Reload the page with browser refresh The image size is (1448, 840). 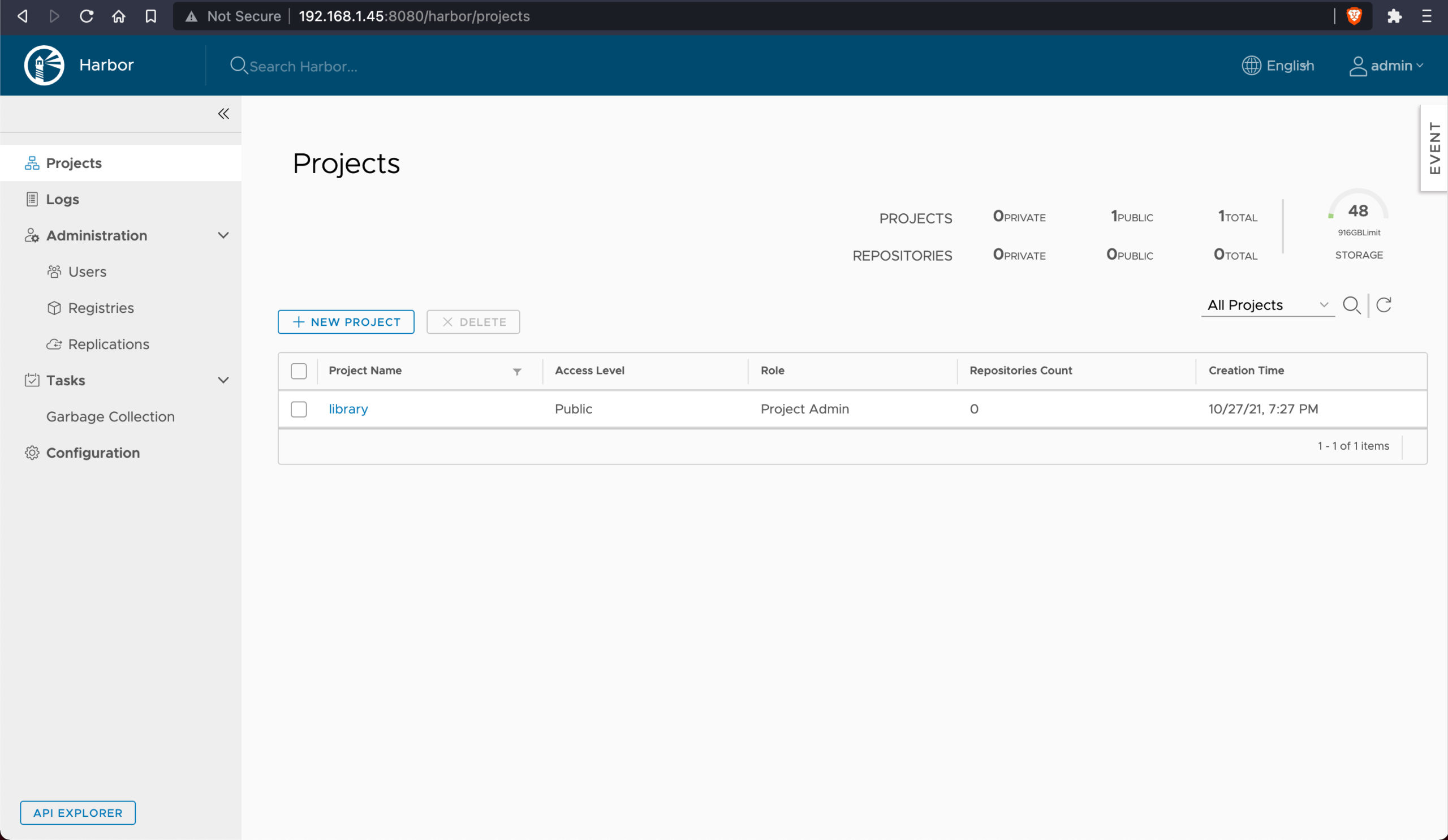86,16
